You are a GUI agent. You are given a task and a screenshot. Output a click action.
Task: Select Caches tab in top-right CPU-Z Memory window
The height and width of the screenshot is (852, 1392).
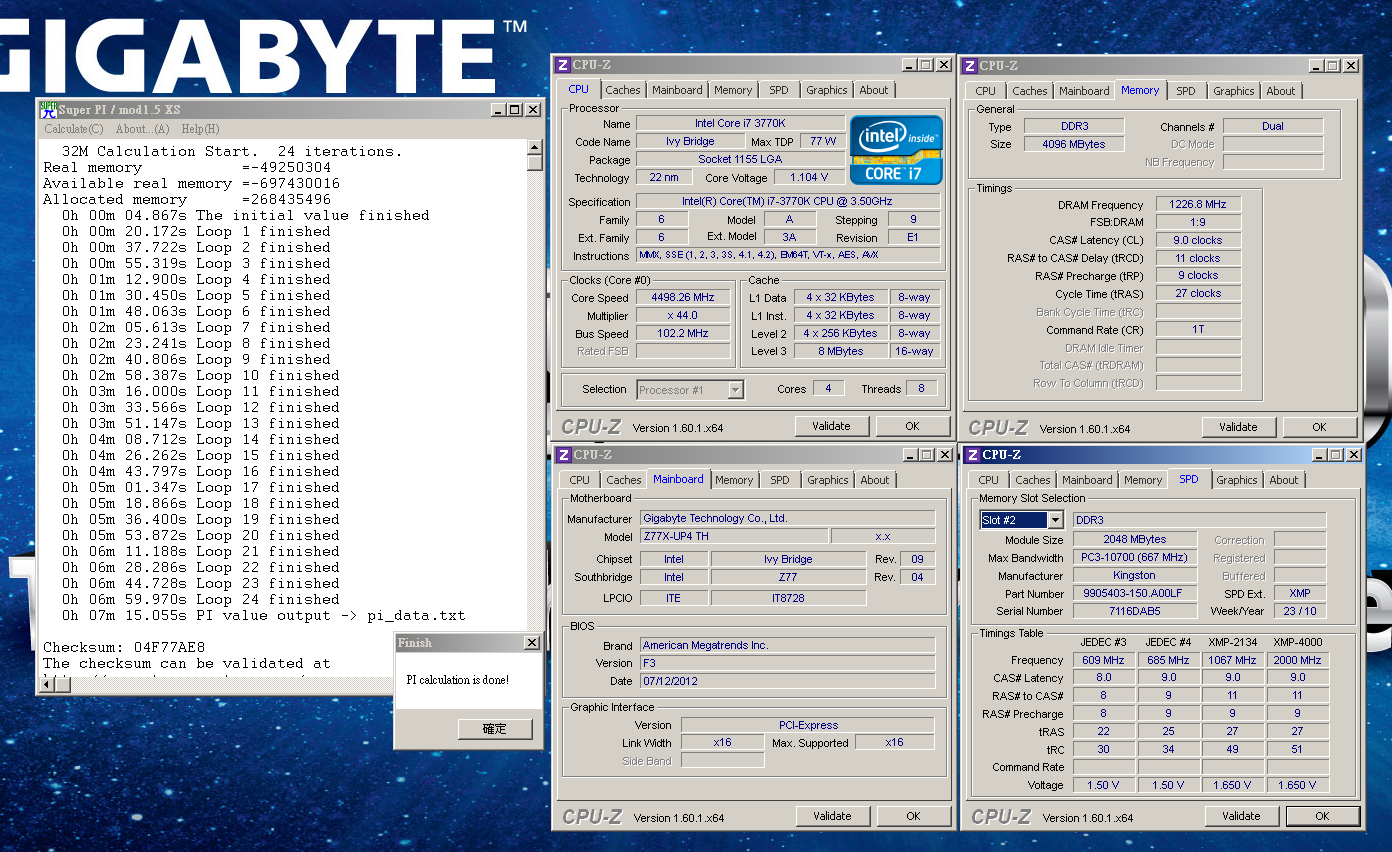pyautogui.click(x=1030, y=91)
